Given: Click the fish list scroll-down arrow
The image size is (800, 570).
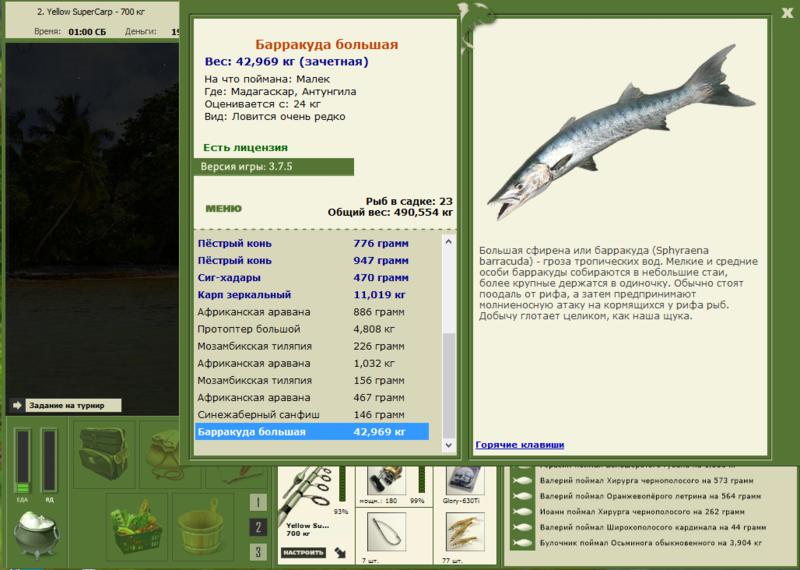Looking at the screenshot, I should click(x=448, y=445).
